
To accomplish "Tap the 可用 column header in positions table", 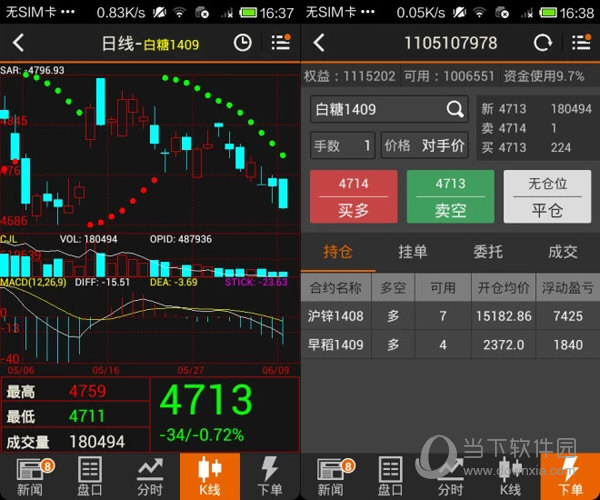I will 443,287.
